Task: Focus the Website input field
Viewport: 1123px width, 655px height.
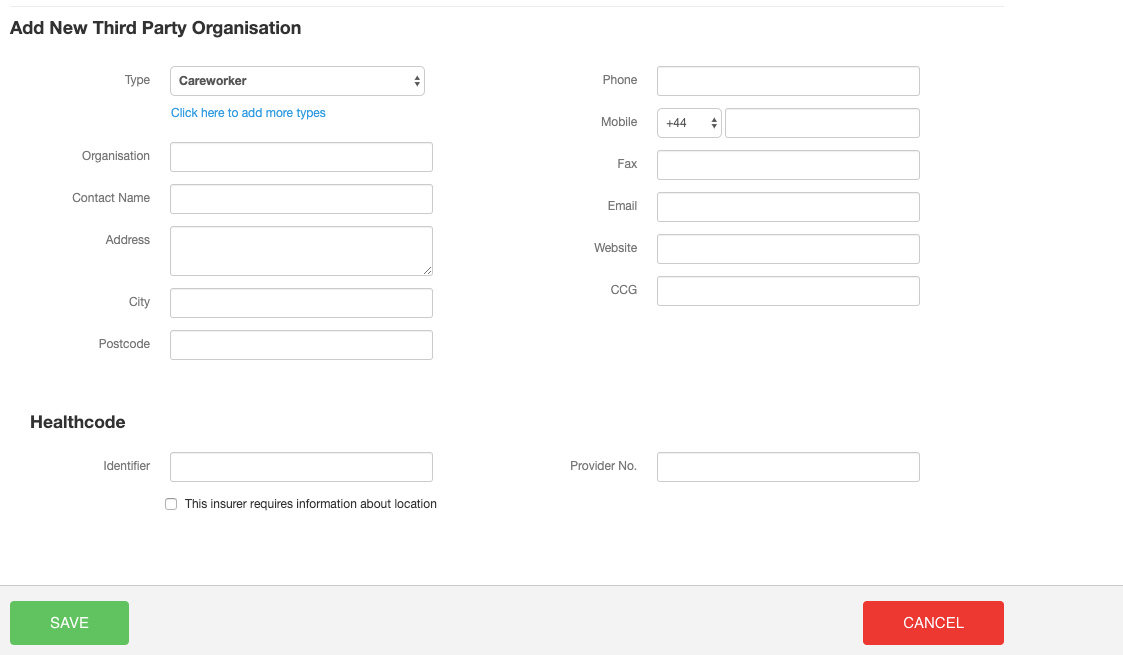Action: 788,249
